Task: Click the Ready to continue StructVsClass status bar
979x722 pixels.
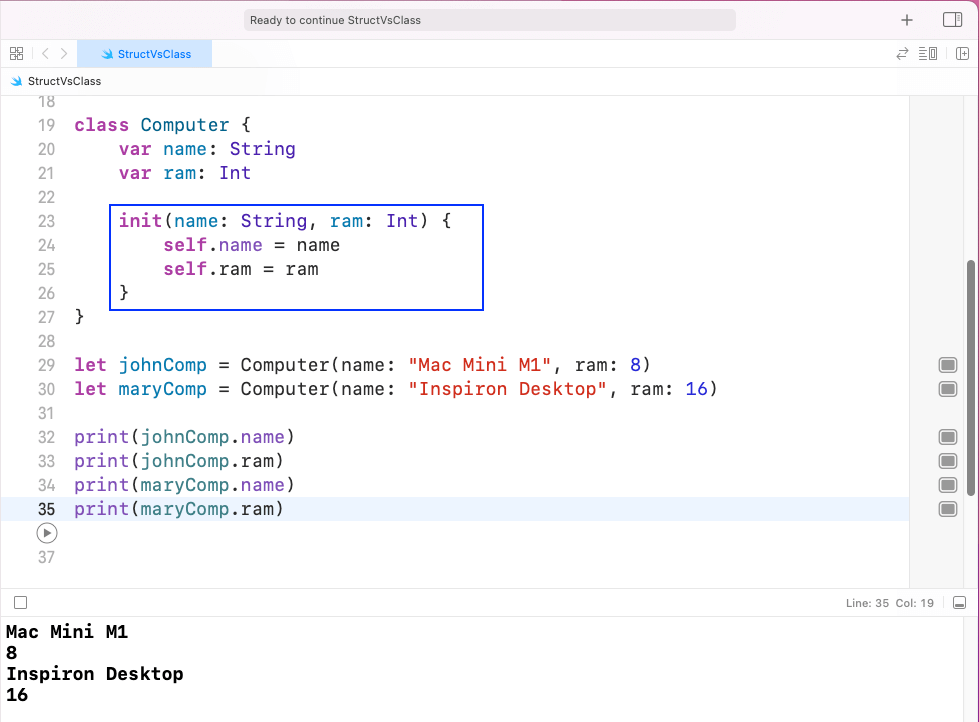Action: pyautogui.click(x=489, y=20)
